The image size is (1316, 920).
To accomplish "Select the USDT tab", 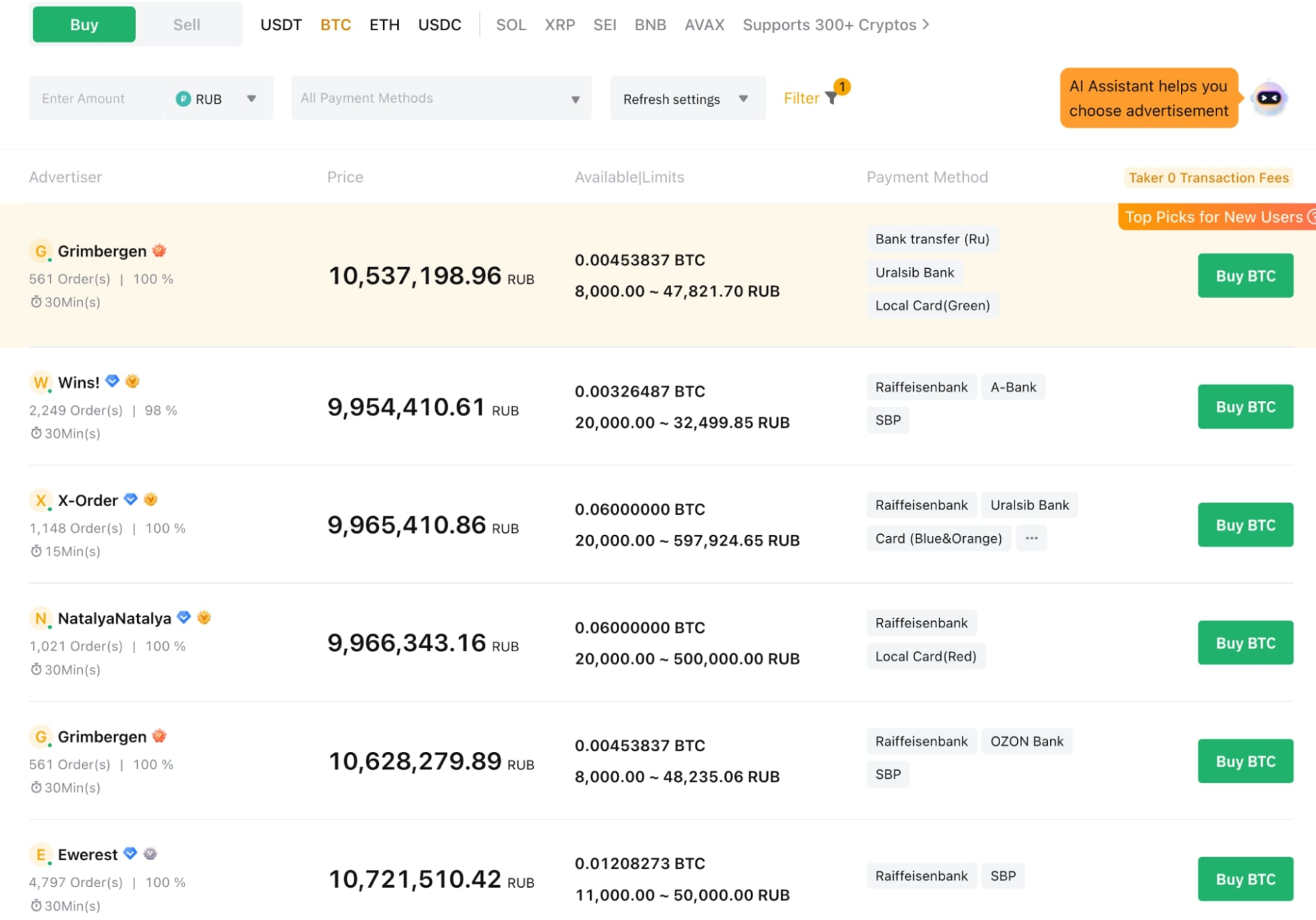I will click(280, 24).
